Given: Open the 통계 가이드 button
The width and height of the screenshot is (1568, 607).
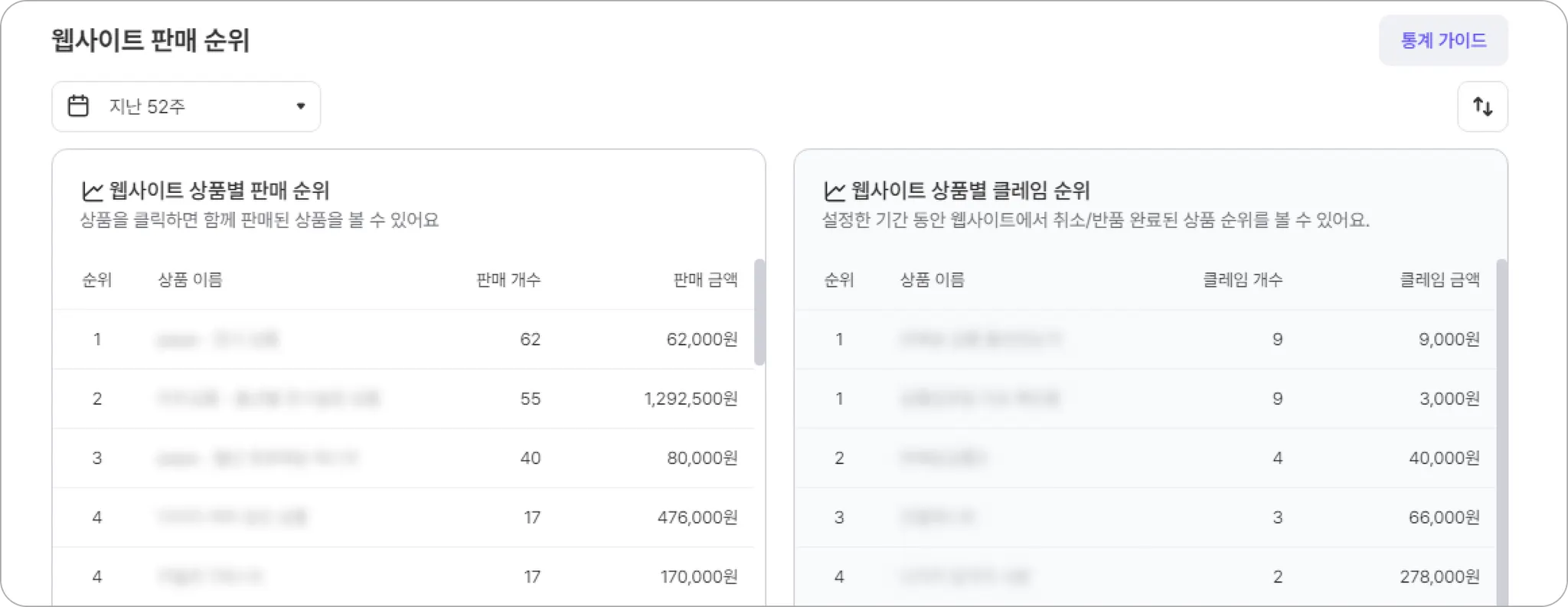Looking at the screenshot, I should click(x=1443, y=41).
